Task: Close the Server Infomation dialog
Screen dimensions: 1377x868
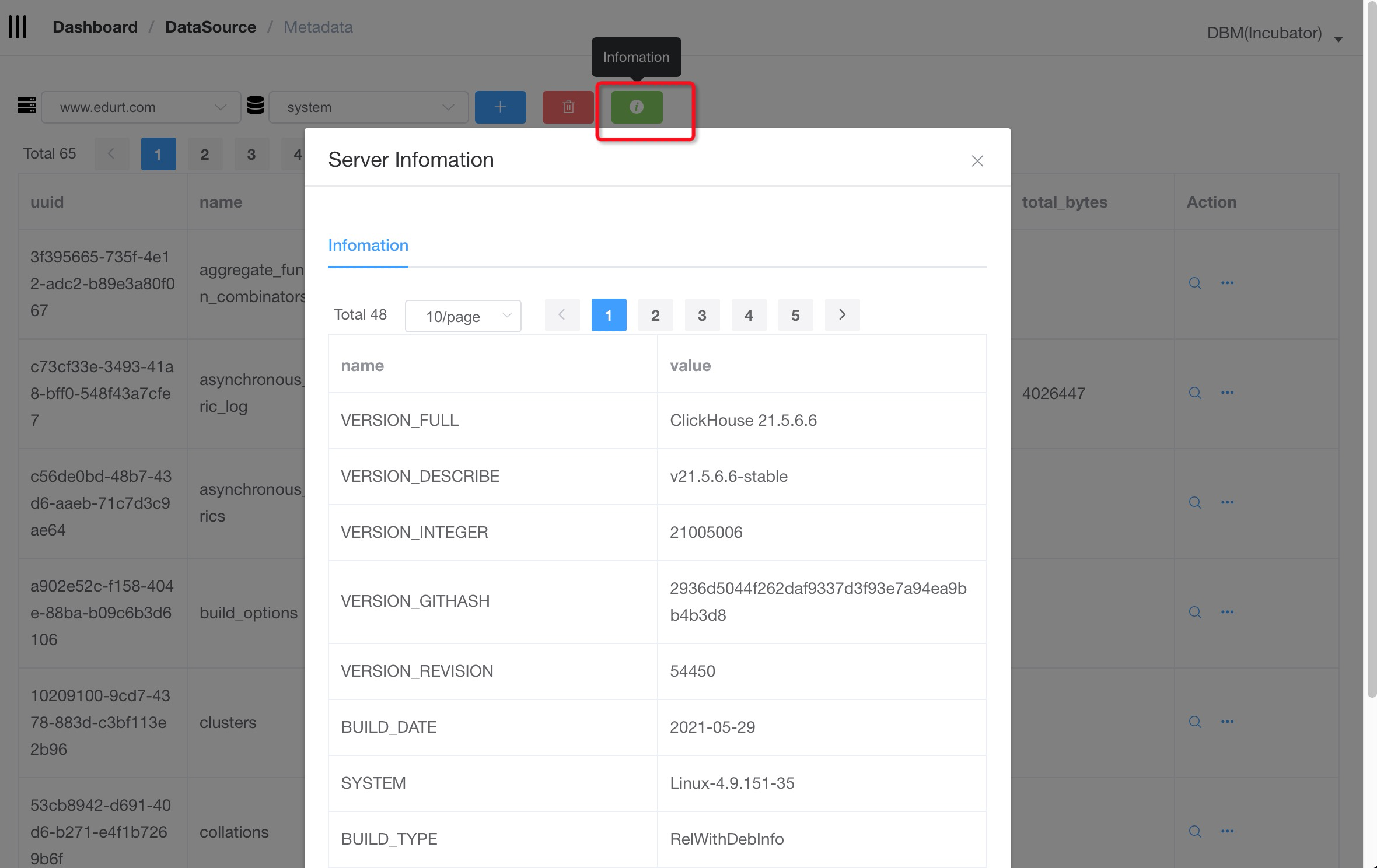Action: tap(977, 161)
